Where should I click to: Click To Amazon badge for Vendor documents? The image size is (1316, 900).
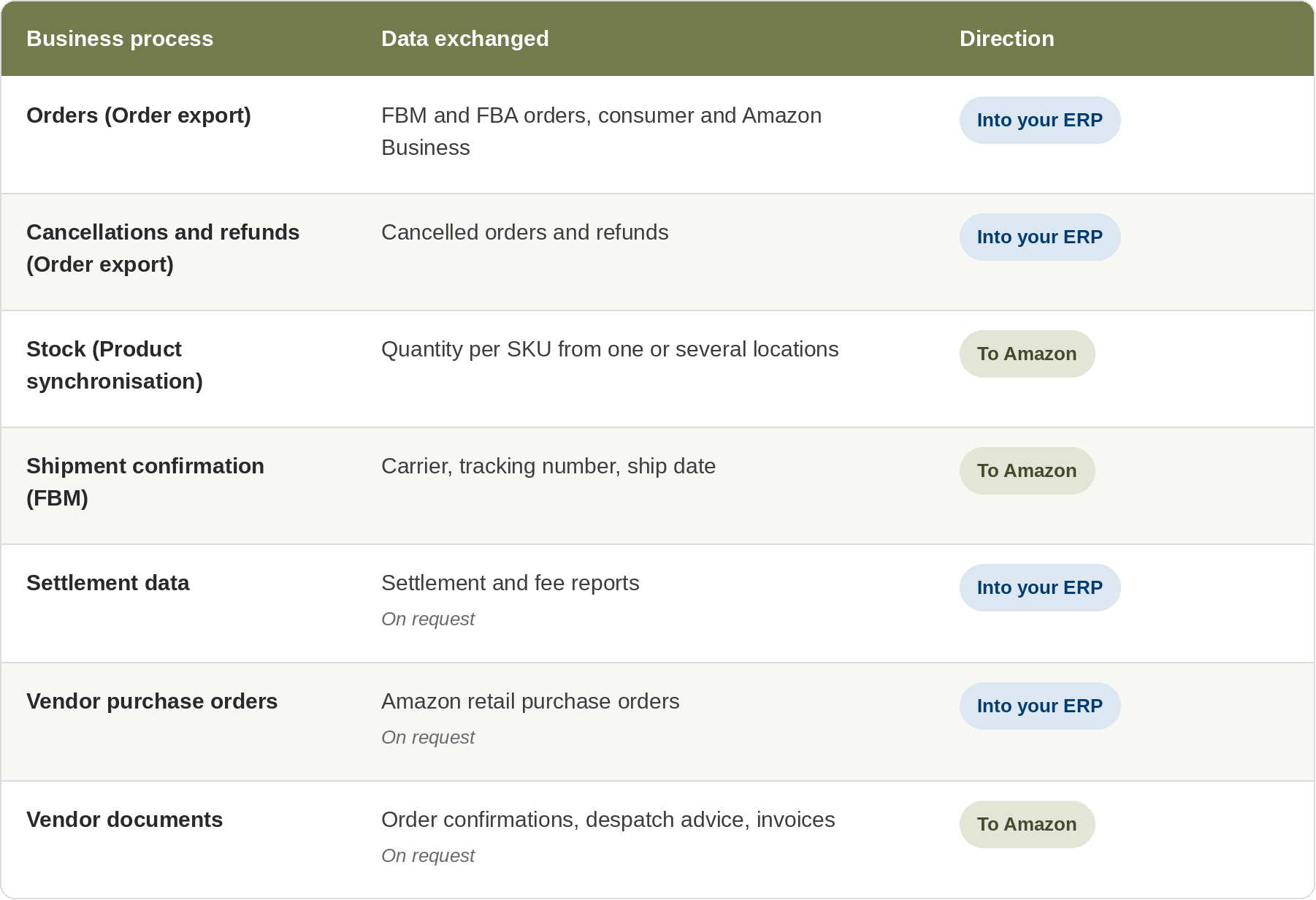(x=1027, y=825)
